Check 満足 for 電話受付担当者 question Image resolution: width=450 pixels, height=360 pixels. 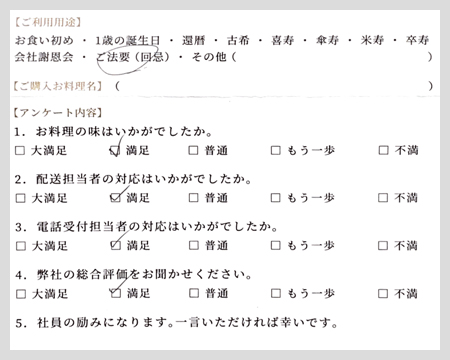pyautogui.click(x=115, y=246)
